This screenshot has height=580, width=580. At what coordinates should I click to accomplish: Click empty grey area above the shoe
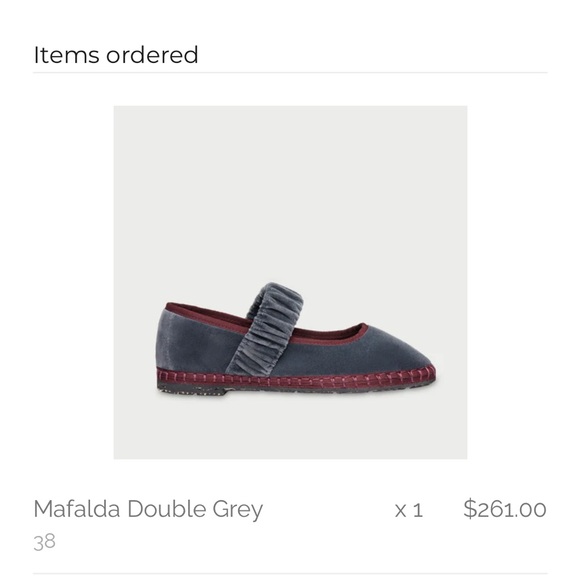290,185
